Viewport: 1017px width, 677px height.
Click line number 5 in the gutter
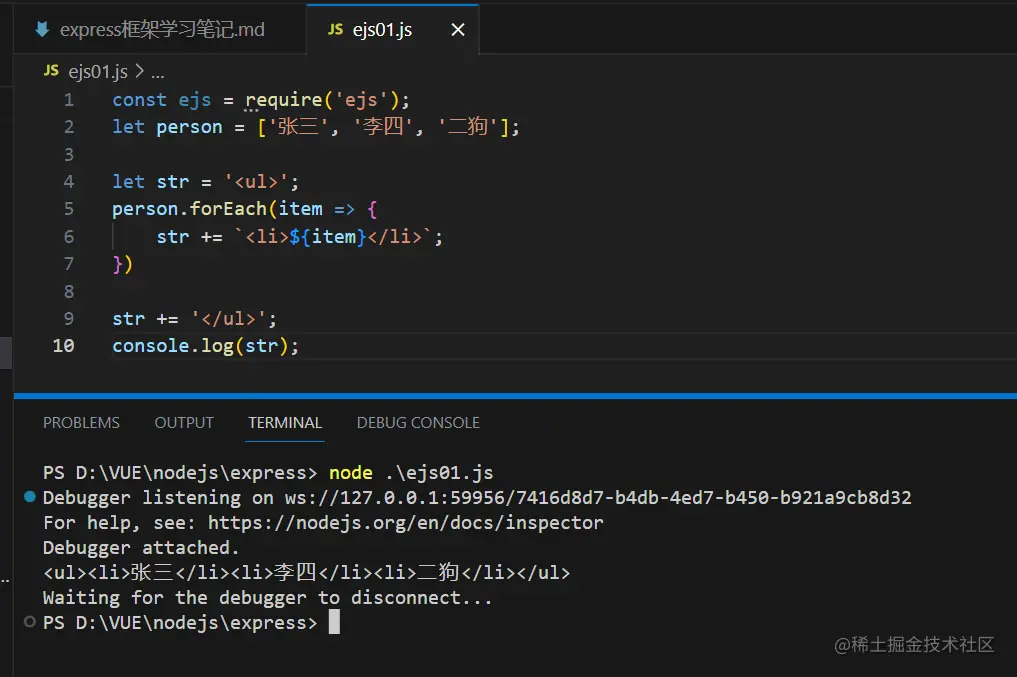69,209
